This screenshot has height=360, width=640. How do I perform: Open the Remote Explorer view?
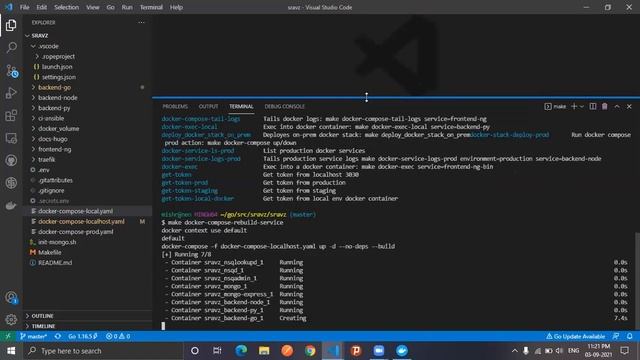(11, 138)
